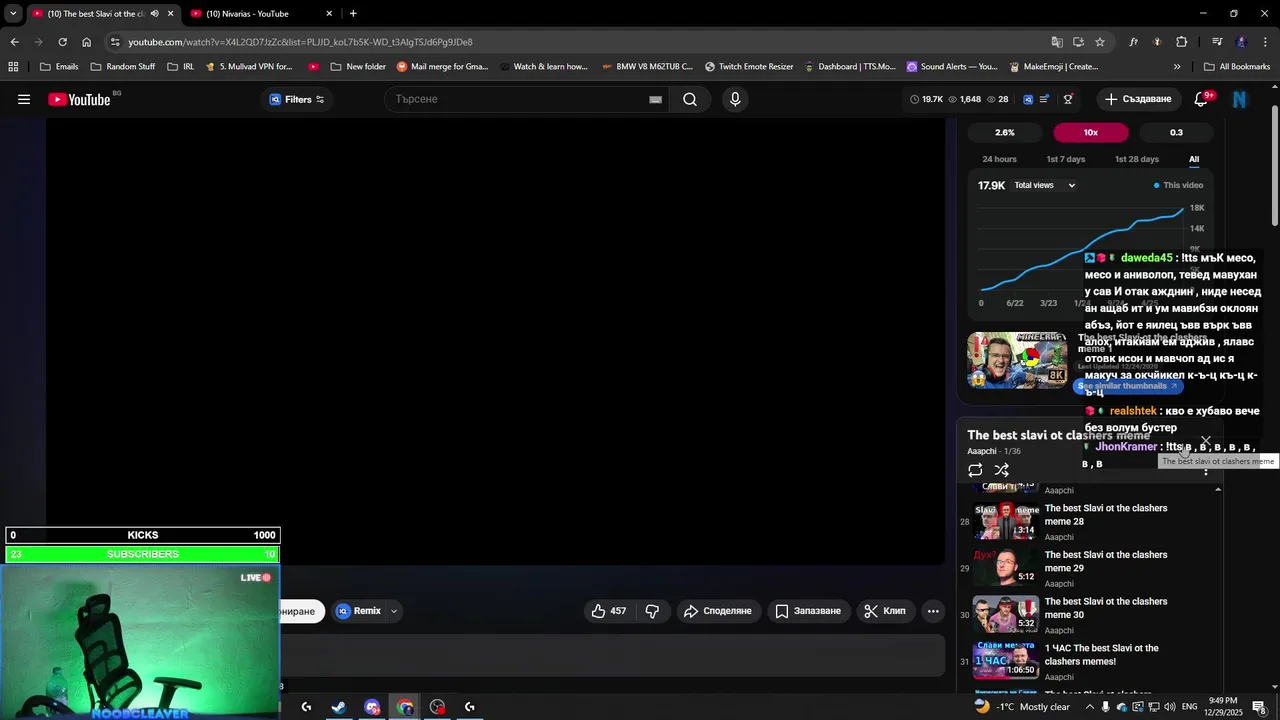Open the on-screen keyboard icon in search
The height and width of the screenshot is (720, 1280).
(655, 99)
